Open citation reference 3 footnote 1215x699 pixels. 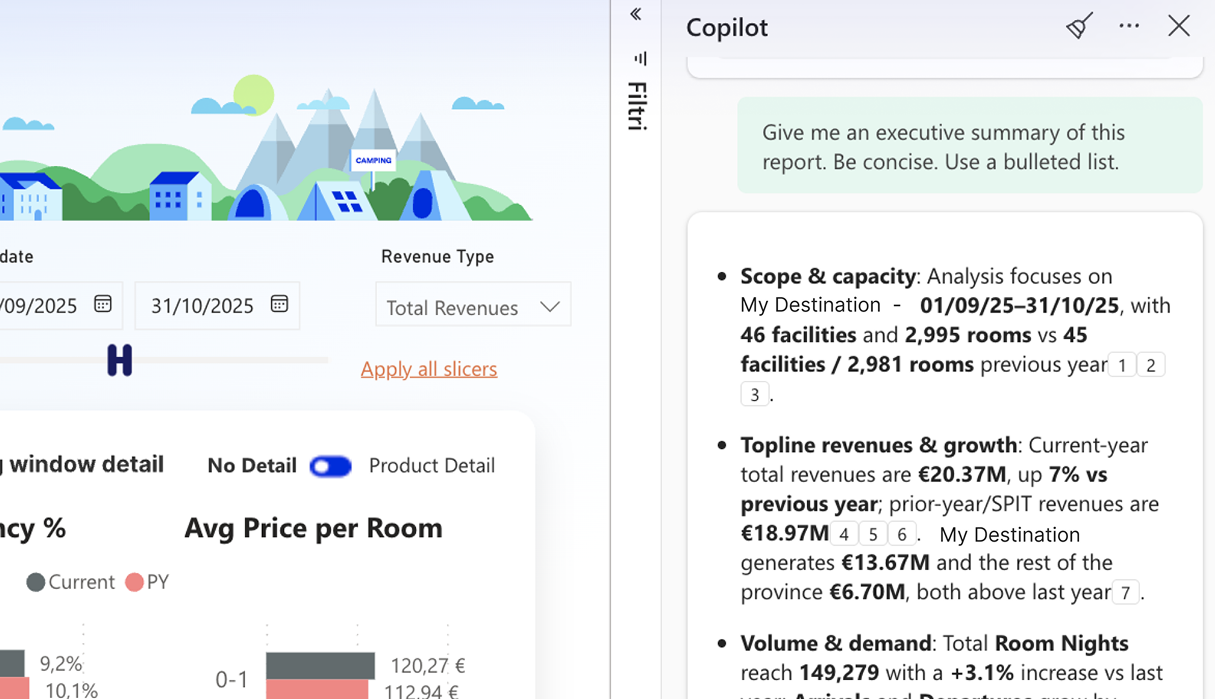(755, 394)
